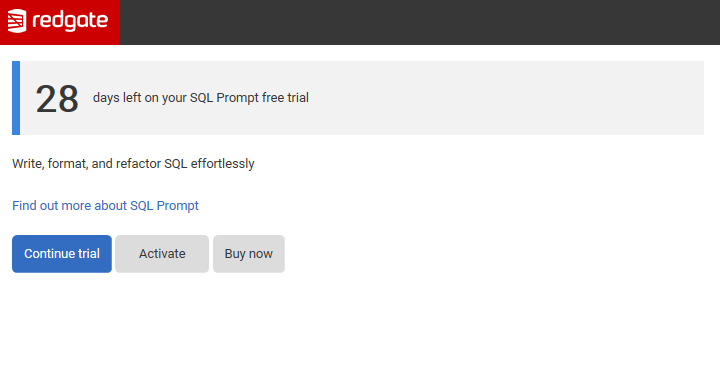Click the words SQL Prompt in the link

pyautogui.click(x=164, y=206)
